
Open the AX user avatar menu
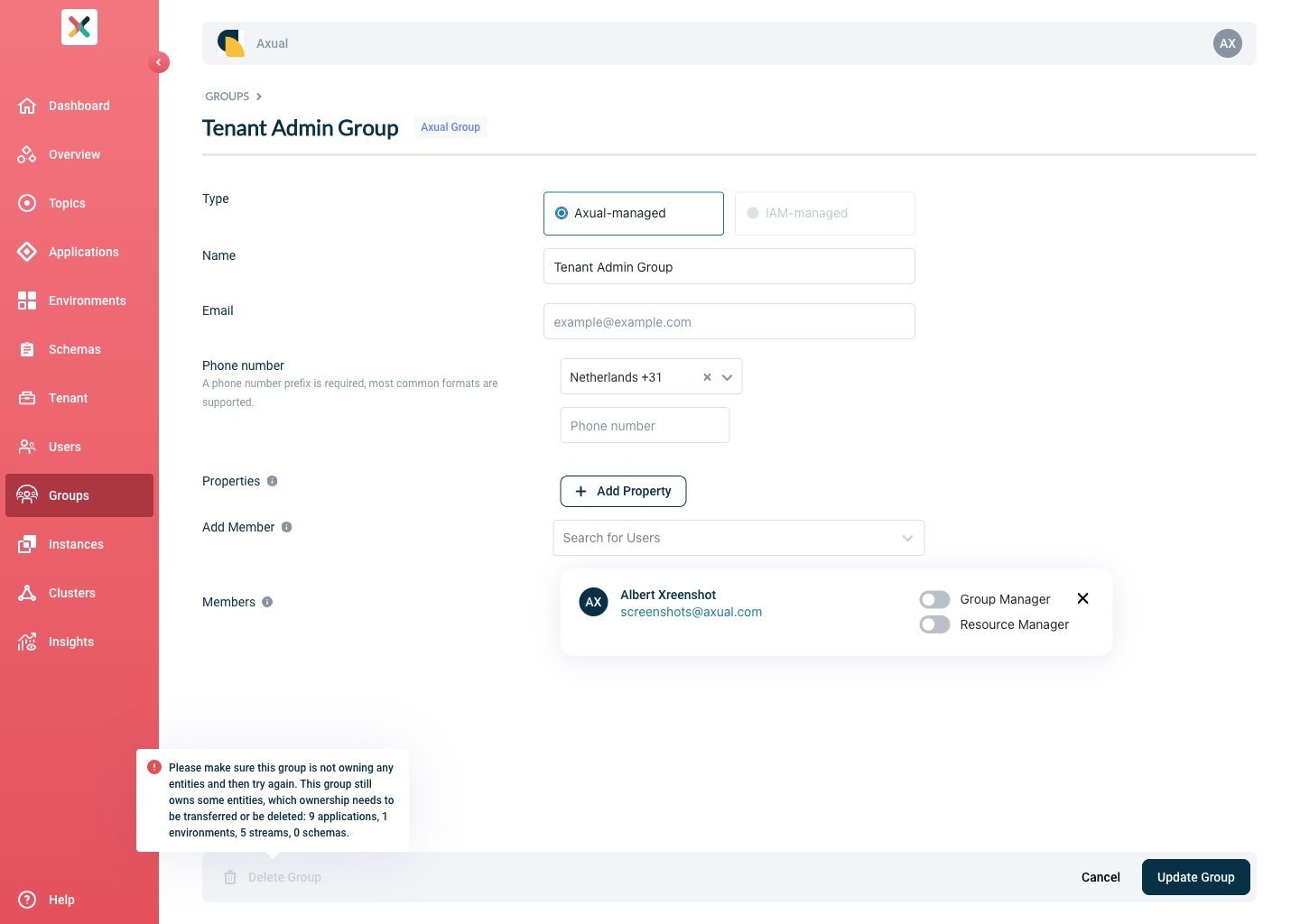pyautogui.click(x=1228, y=43)
